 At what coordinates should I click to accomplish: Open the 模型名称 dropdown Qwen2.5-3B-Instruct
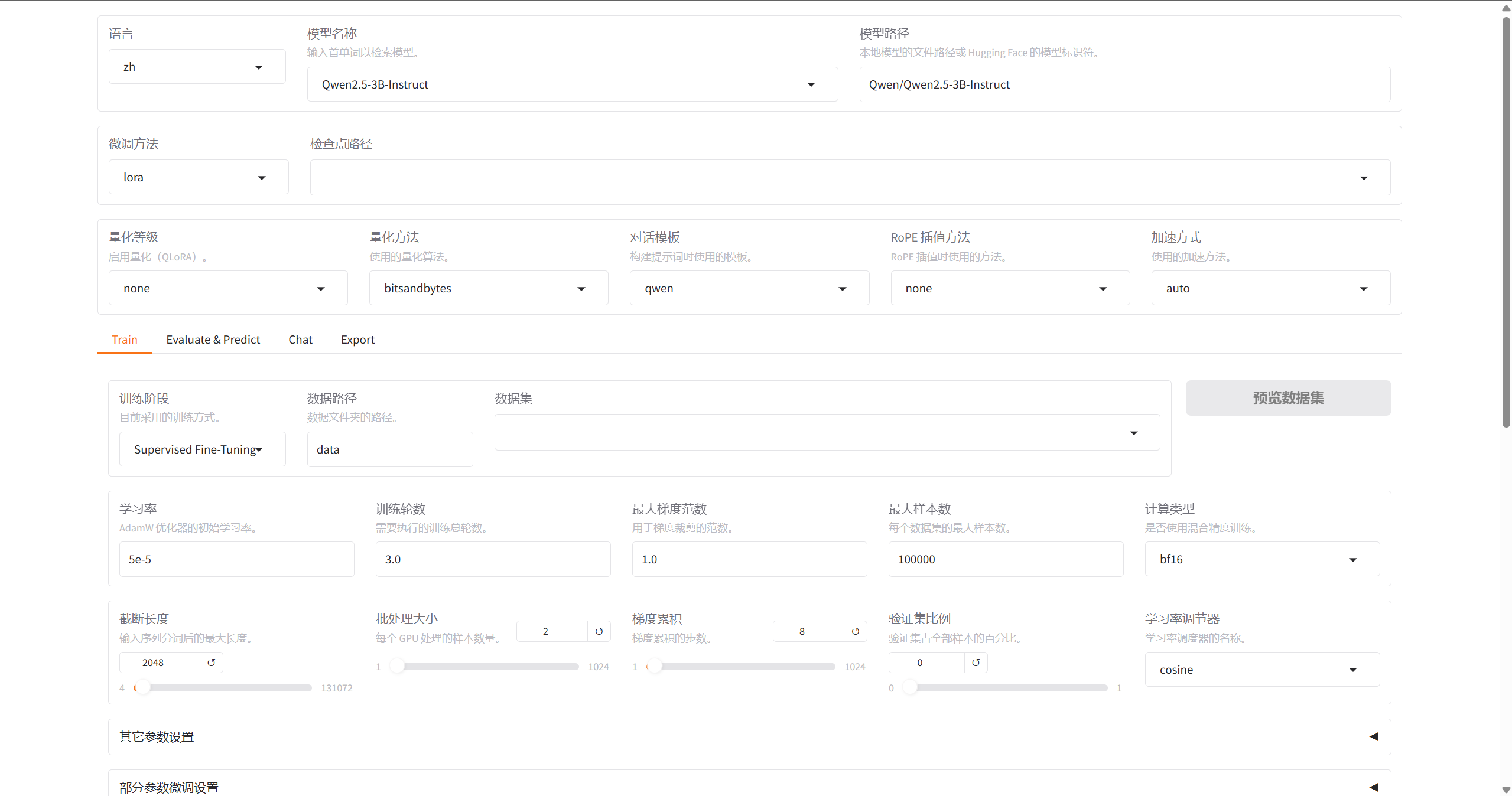(x=572, y=84)
